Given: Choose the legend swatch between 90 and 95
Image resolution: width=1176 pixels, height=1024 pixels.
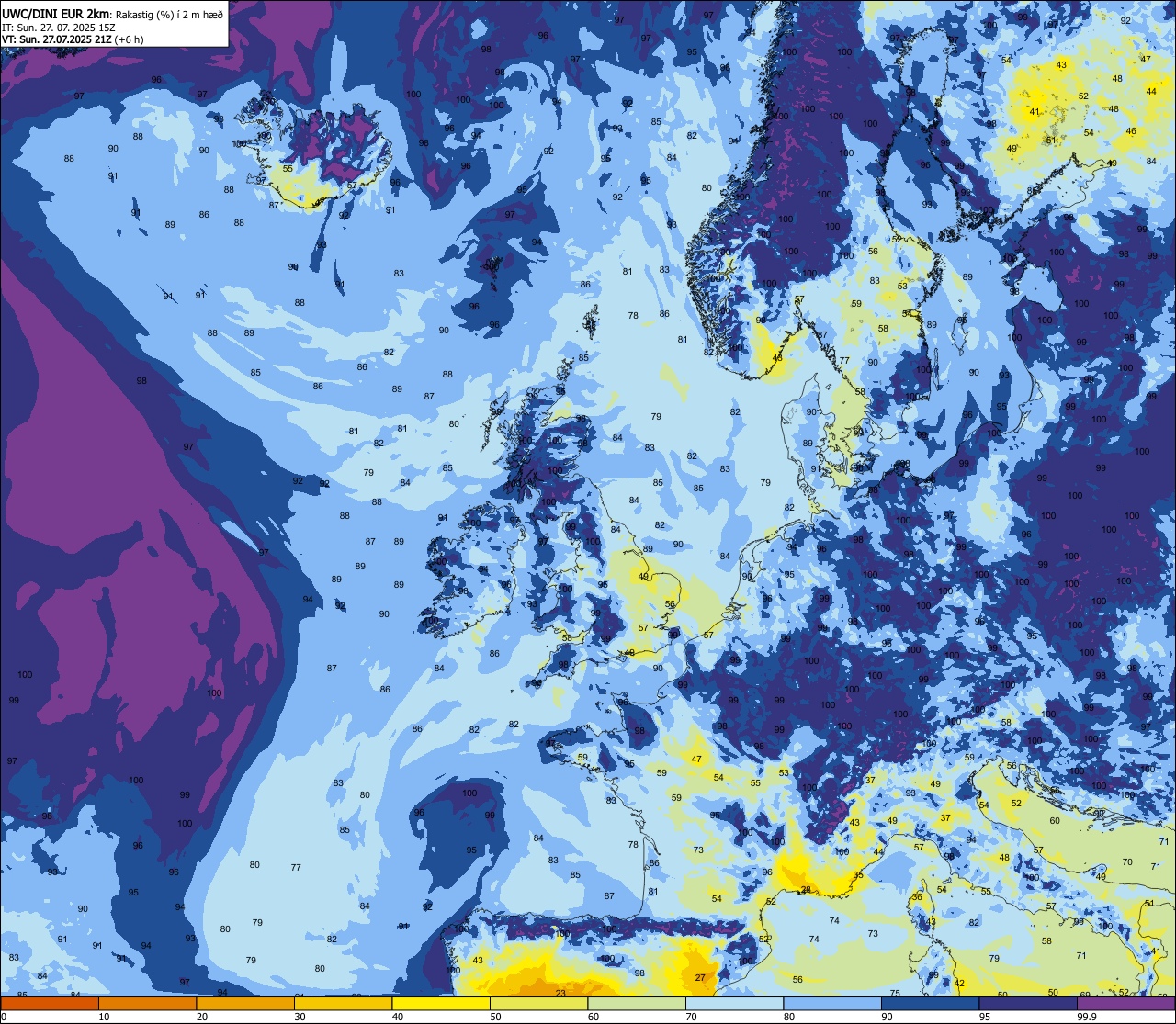Looking at the screenshot, I should coord(930,1003).
